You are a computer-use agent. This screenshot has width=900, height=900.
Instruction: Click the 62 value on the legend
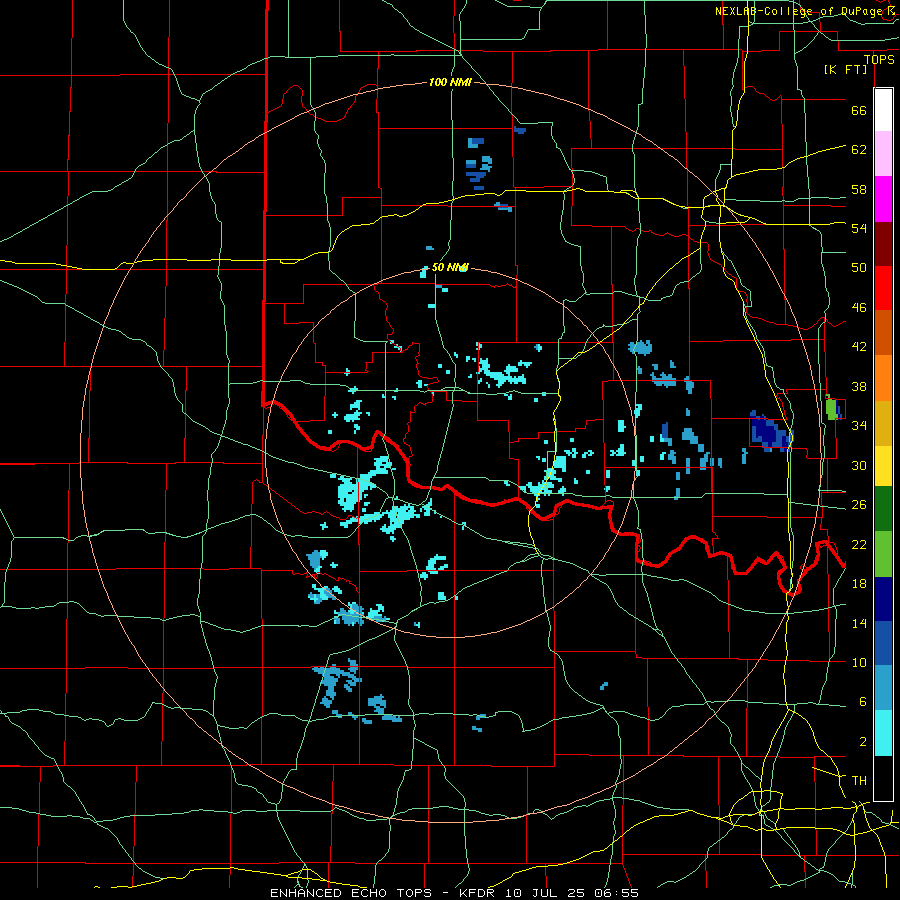point(859,150)
